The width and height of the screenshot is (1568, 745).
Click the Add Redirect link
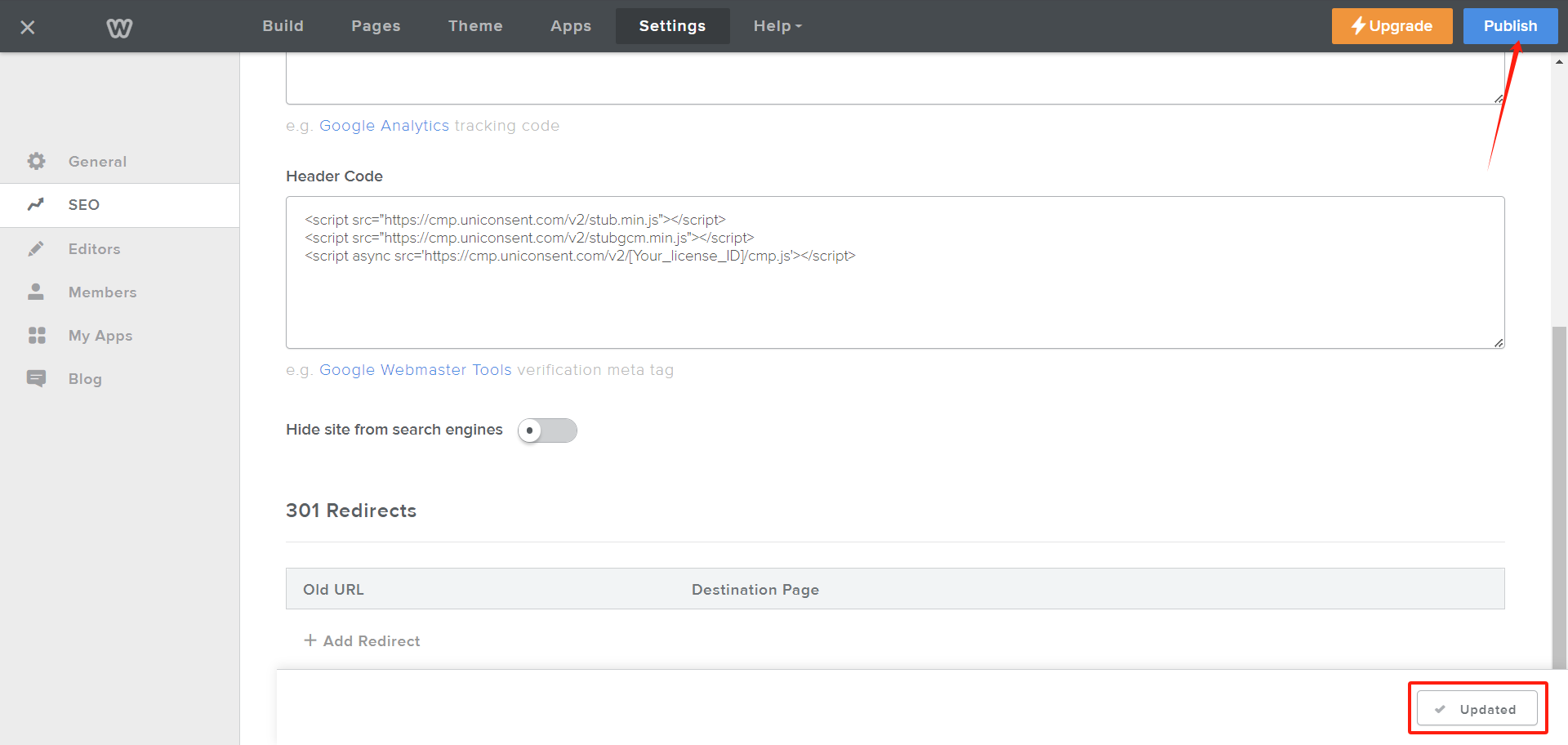click(362, 641)
